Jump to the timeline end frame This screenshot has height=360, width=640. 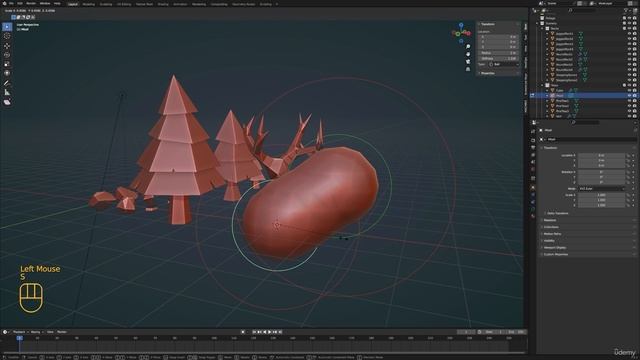(x=280, y=332)
